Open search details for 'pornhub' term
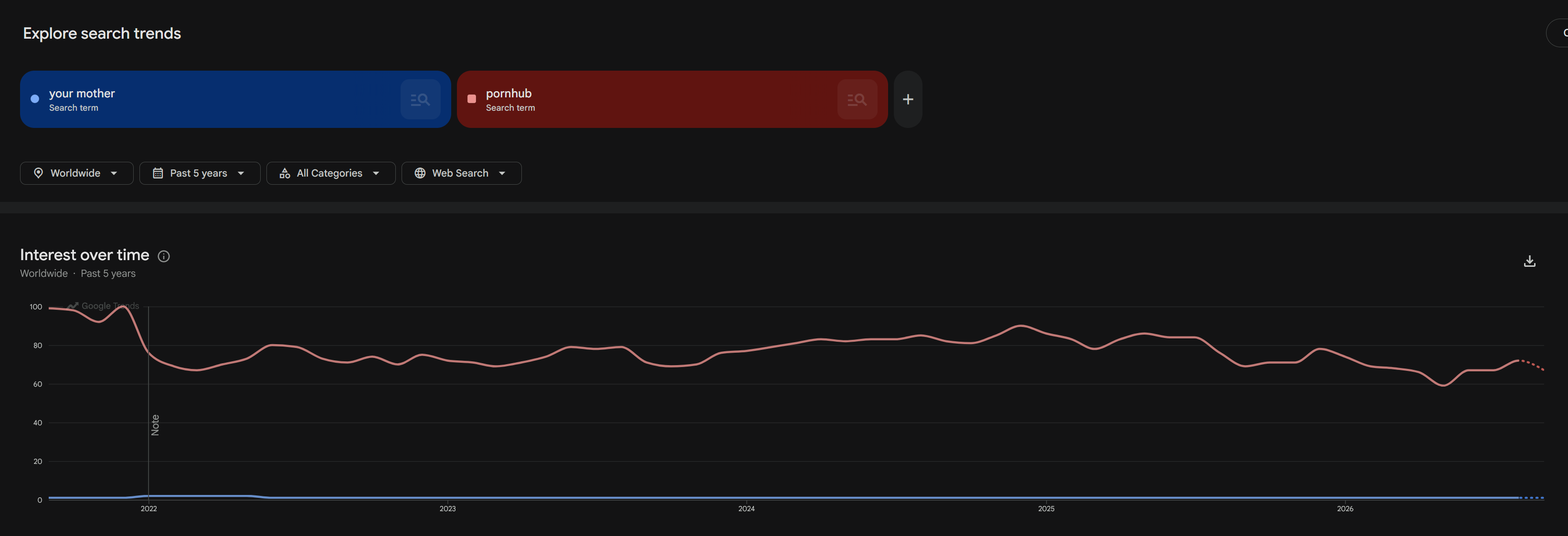The height and width of the screenshot is (536, 1568). (x=857, y=99)
